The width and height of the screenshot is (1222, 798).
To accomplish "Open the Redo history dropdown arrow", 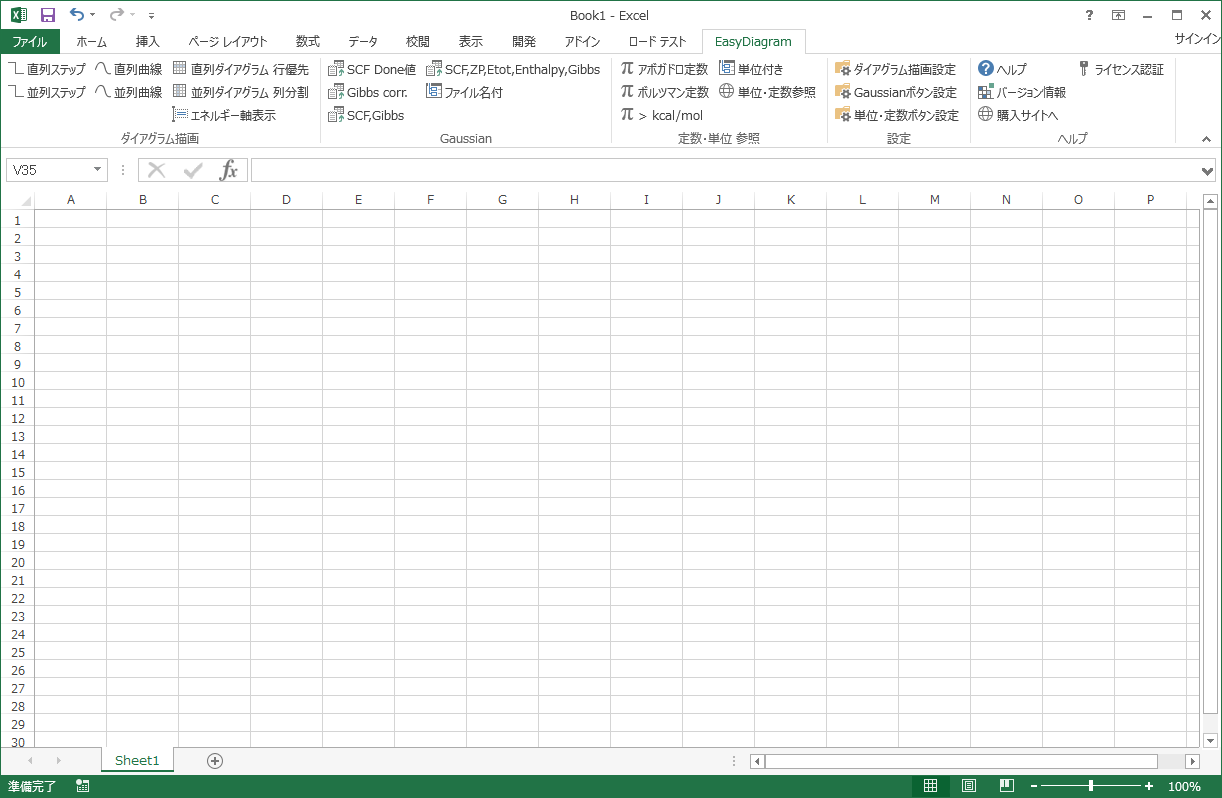I will tap(134, 15).
